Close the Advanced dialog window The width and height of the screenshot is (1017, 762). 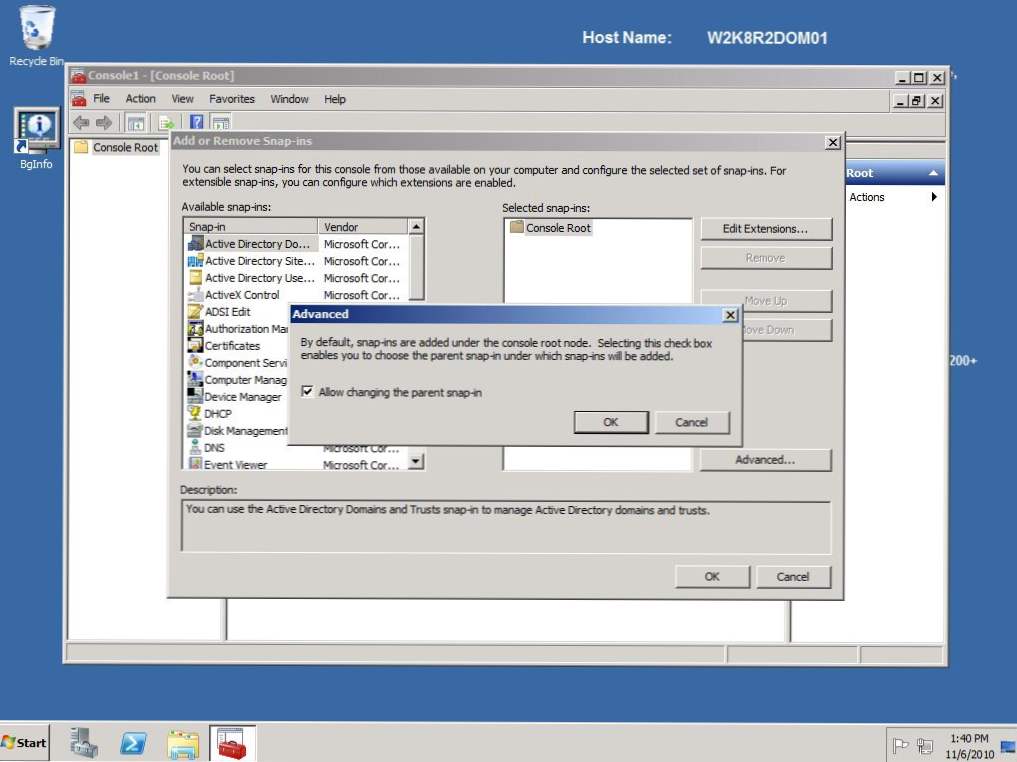pos(730,315)
